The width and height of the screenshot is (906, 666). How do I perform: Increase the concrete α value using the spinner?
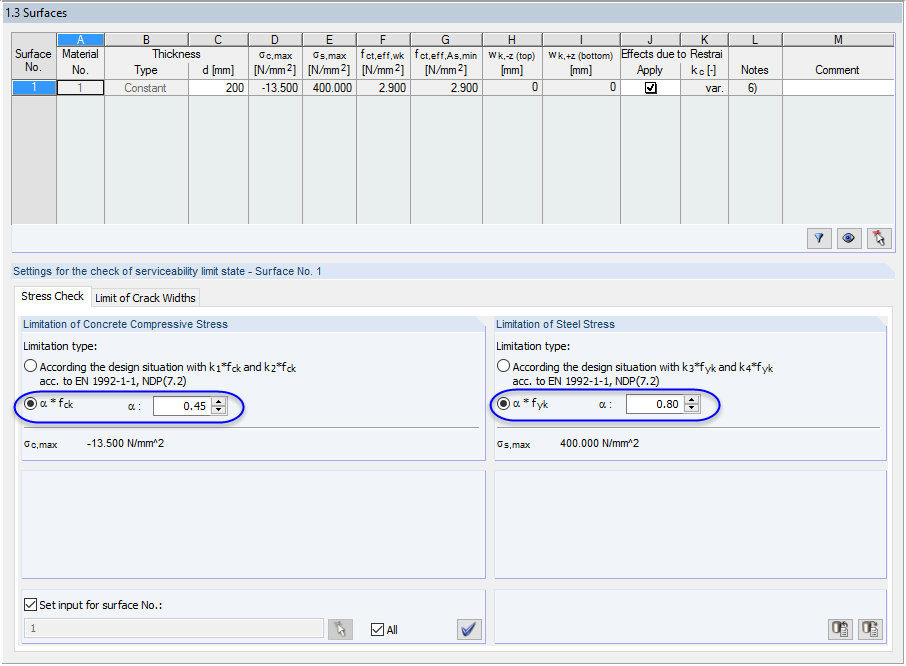pyautogui.click(x=218, y=401)
